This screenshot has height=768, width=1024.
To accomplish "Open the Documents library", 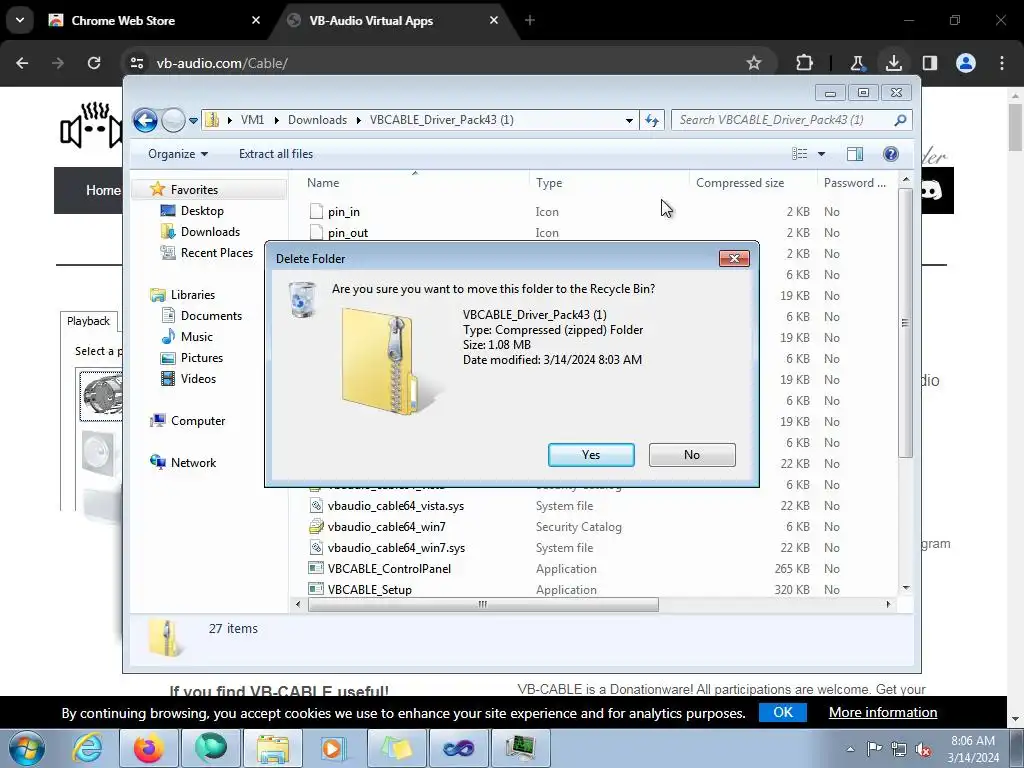I will (x=211, y=315).
